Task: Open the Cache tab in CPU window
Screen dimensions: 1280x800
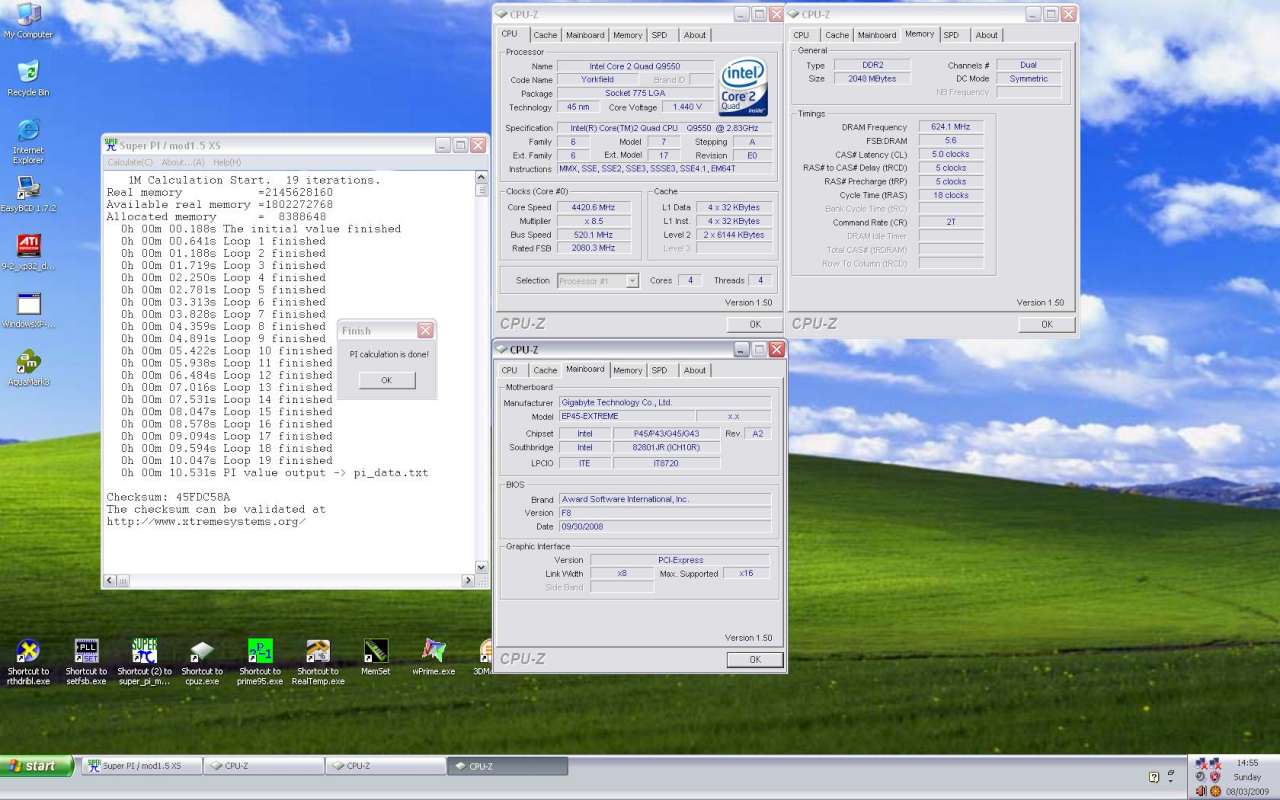Action: point(545,35)
